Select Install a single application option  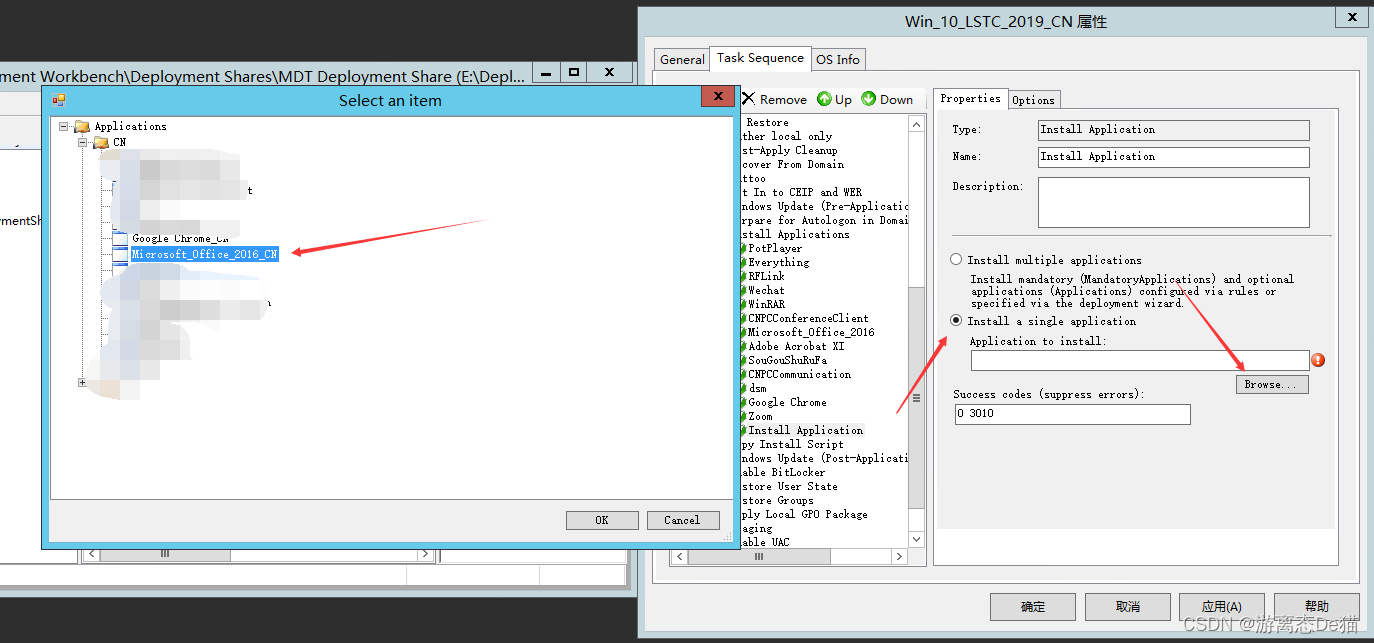(x=955, y=320)
